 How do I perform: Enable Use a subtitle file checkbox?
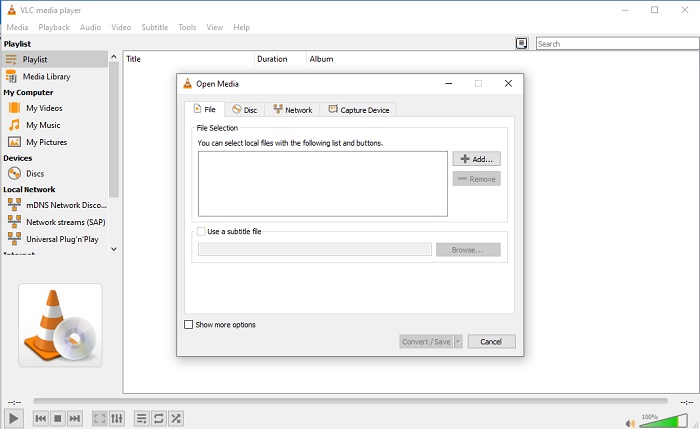click(201, 231)
